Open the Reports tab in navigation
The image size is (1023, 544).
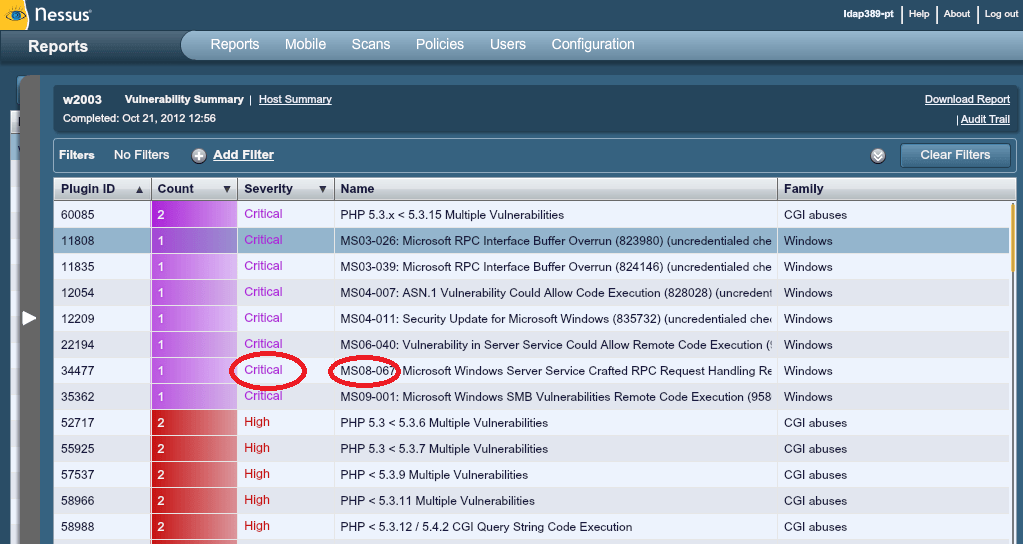point(235,44)
